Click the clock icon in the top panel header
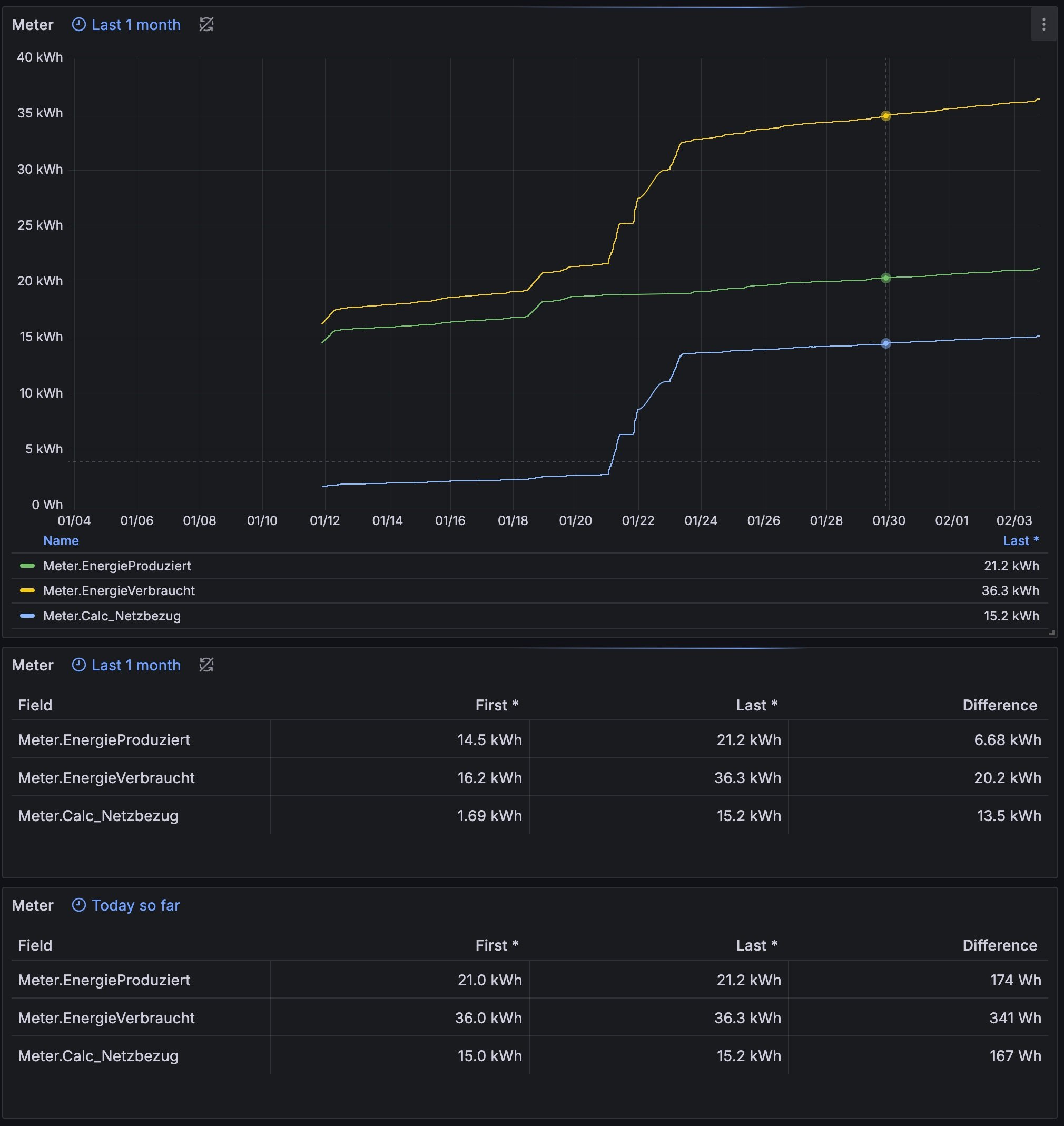Screen dimensions: 1064x1126 point(79,24)
